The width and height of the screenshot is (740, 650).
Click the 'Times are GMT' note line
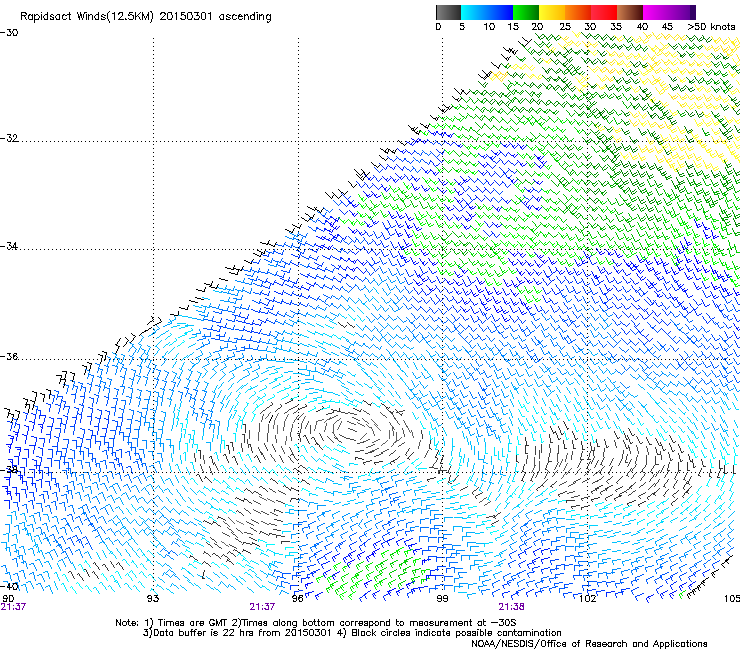(316, 623)
